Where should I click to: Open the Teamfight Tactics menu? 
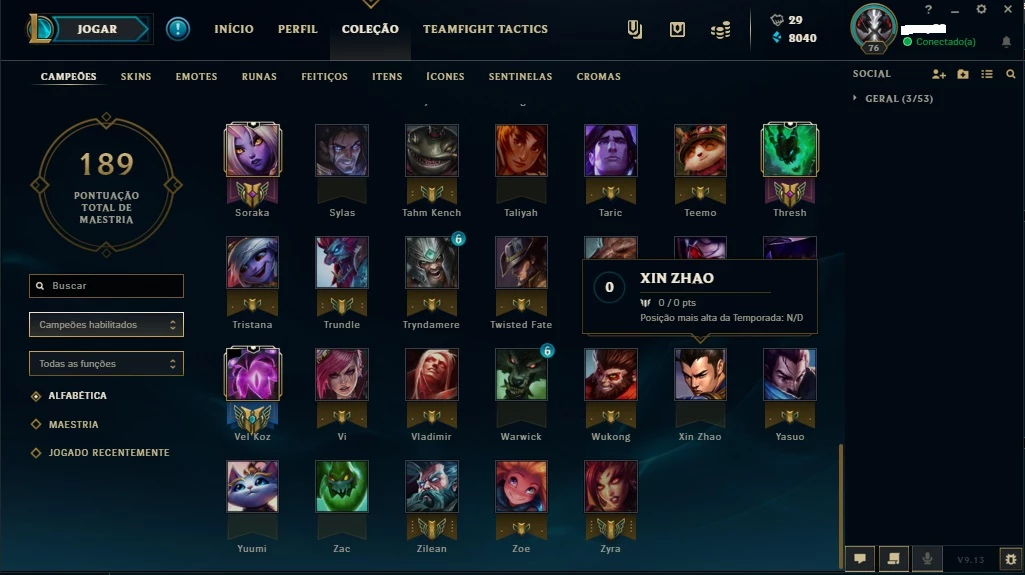point(485,29)
